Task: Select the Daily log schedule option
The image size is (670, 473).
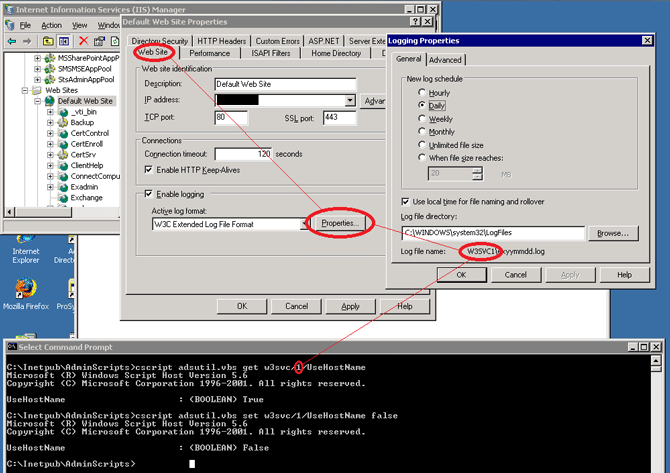Action: click(422, 105)
